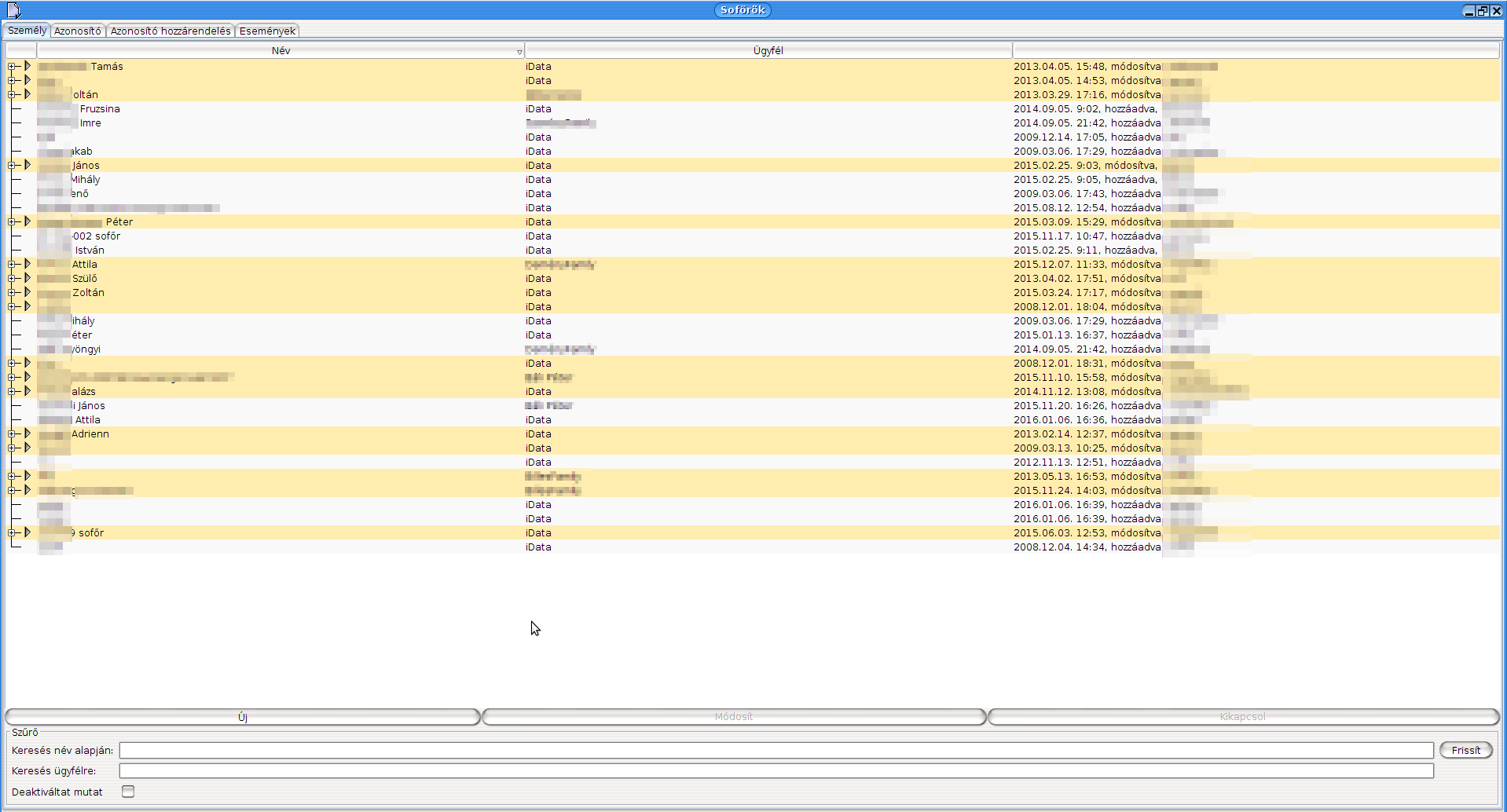This screenshot has height=812, width=1507.
Task: Click the triangle icon beside the Tamás row
Action: (x=27, y=66)
